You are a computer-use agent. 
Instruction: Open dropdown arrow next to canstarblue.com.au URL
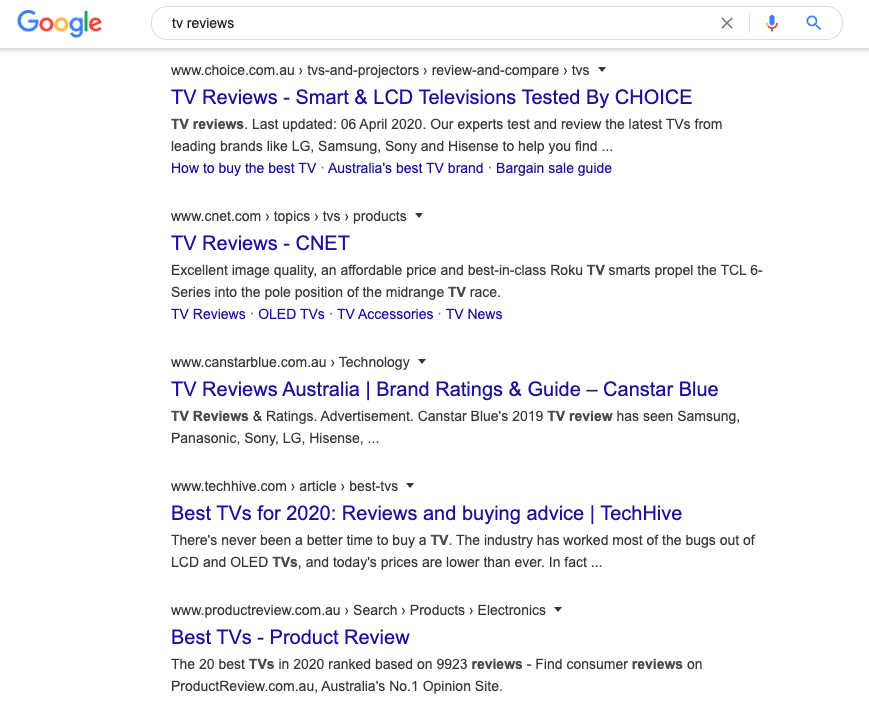coord(422,362)
